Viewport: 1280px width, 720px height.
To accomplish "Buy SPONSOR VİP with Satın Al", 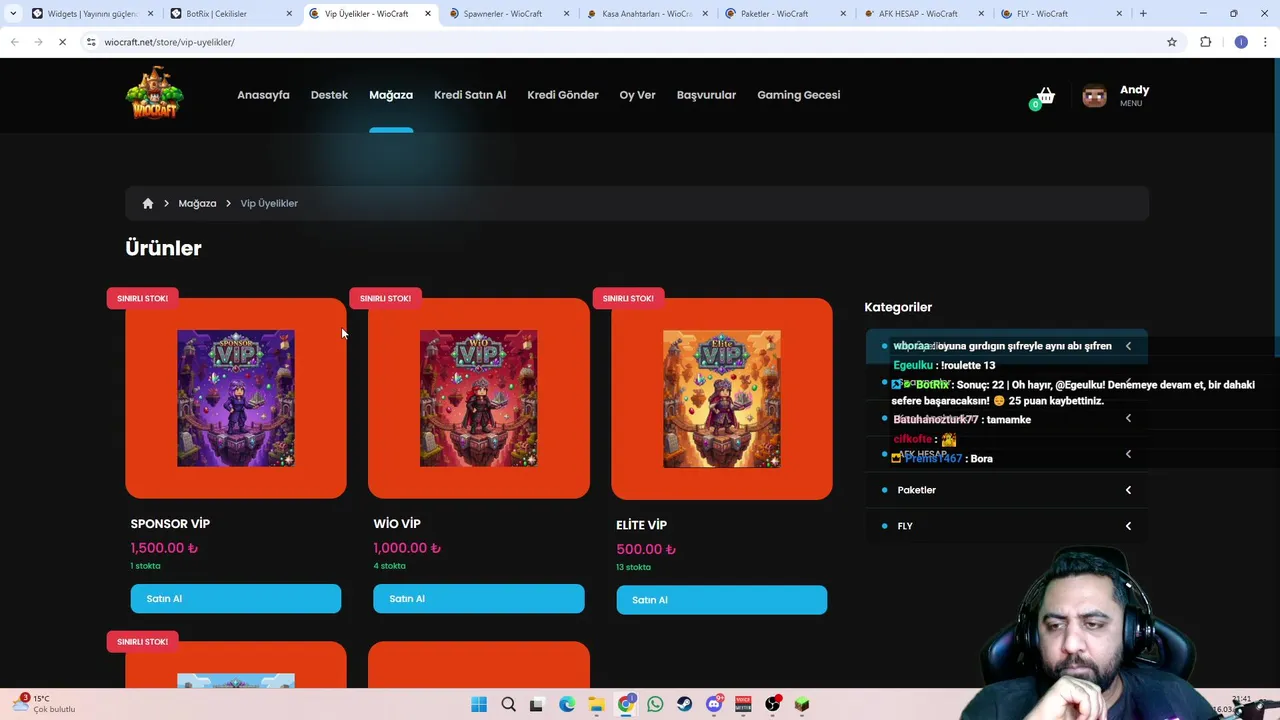I will tap(236, 599).
